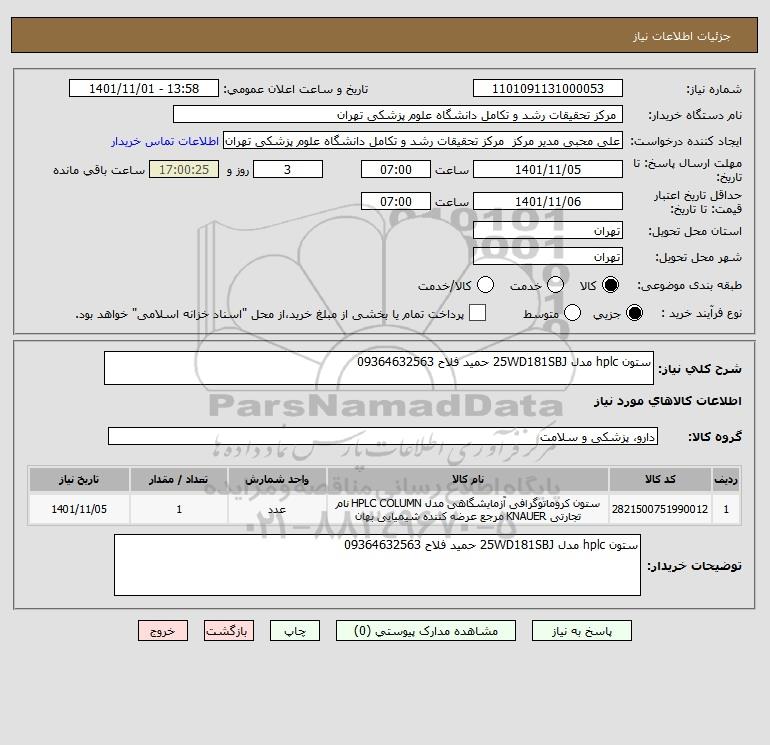Click the خروج exit button

point(163,631)
